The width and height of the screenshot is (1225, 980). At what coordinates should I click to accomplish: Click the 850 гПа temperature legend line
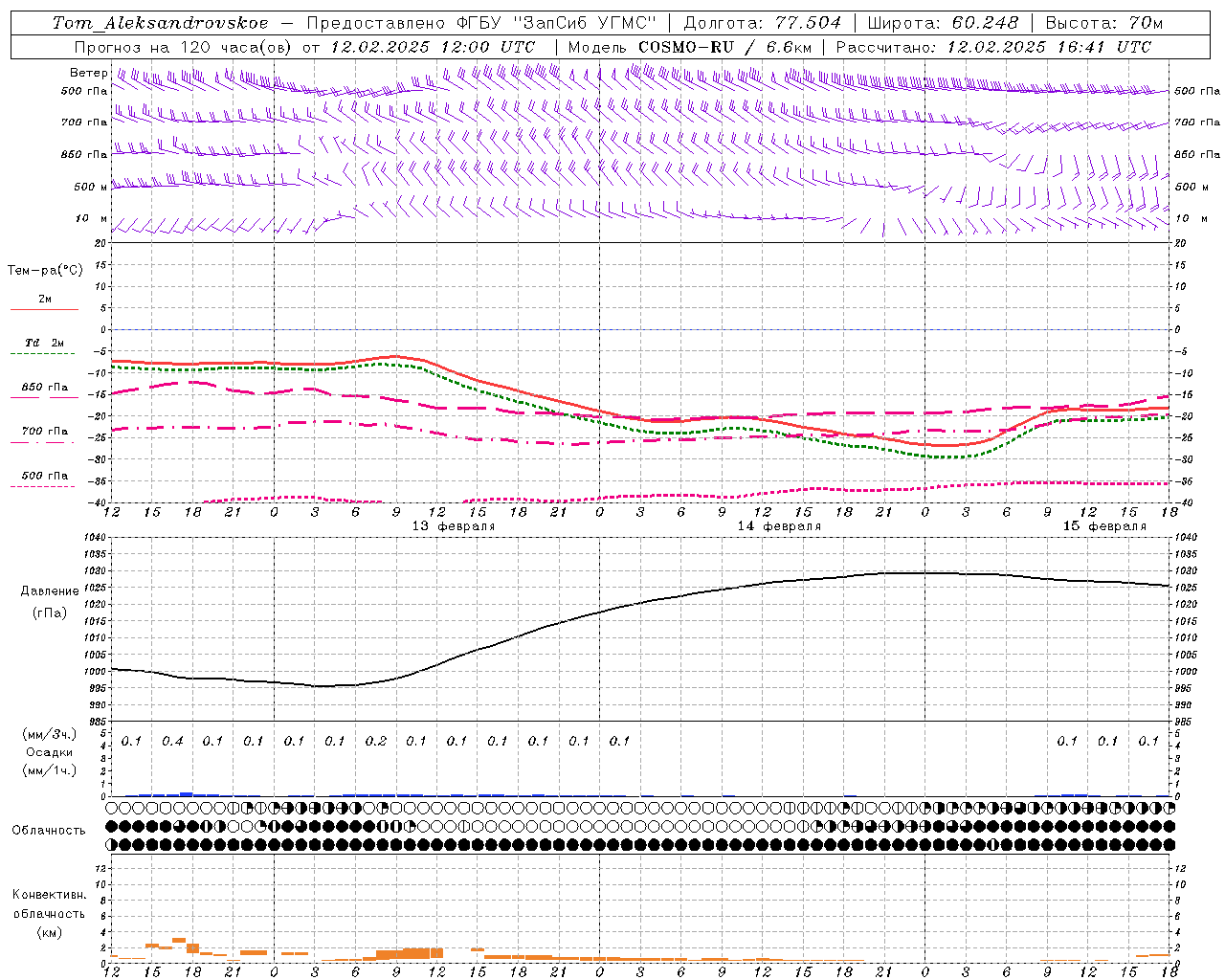tap(44, 397)
